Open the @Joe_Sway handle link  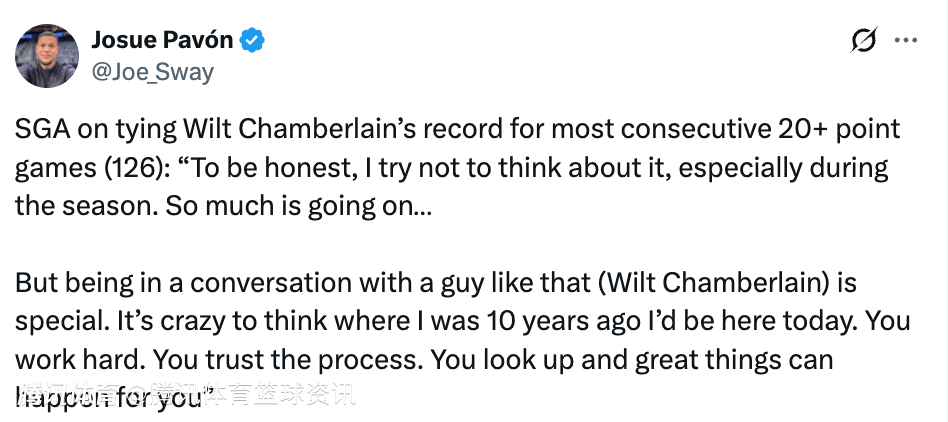coord(152,72)
